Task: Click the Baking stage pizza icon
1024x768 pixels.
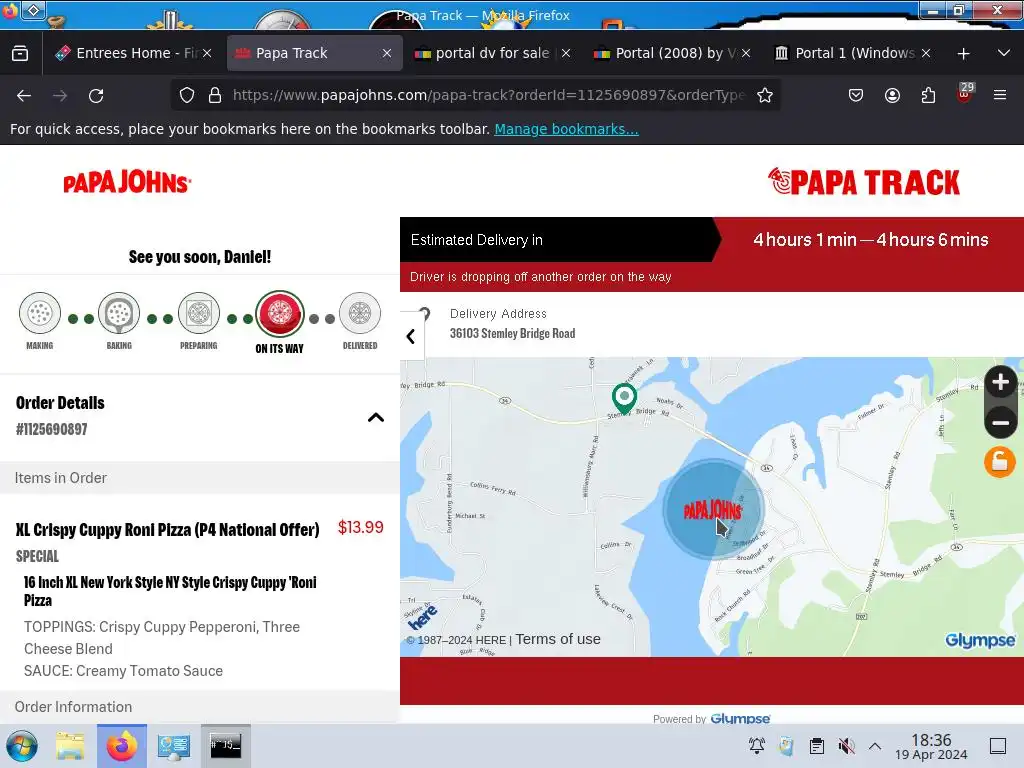Action: pos(119,313)
